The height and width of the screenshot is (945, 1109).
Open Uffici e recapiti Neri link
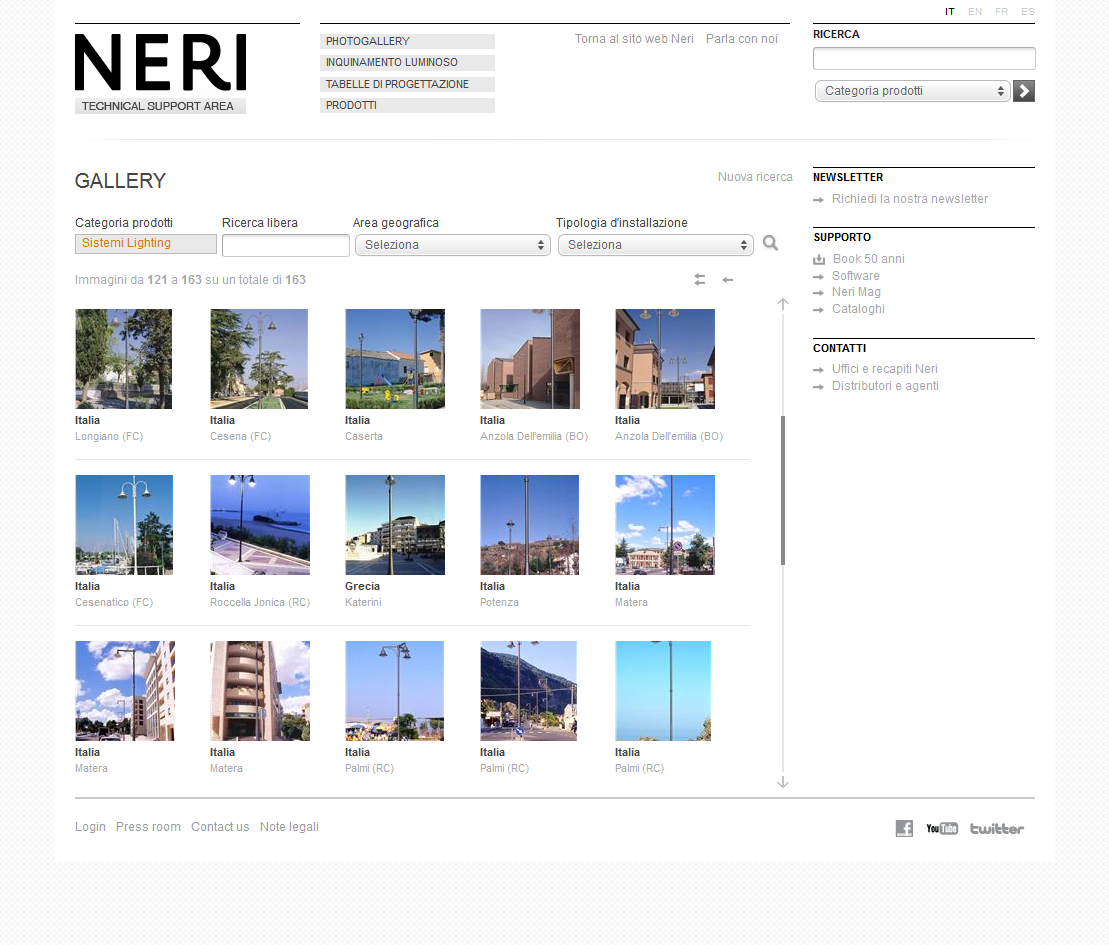tap(885, 369)
